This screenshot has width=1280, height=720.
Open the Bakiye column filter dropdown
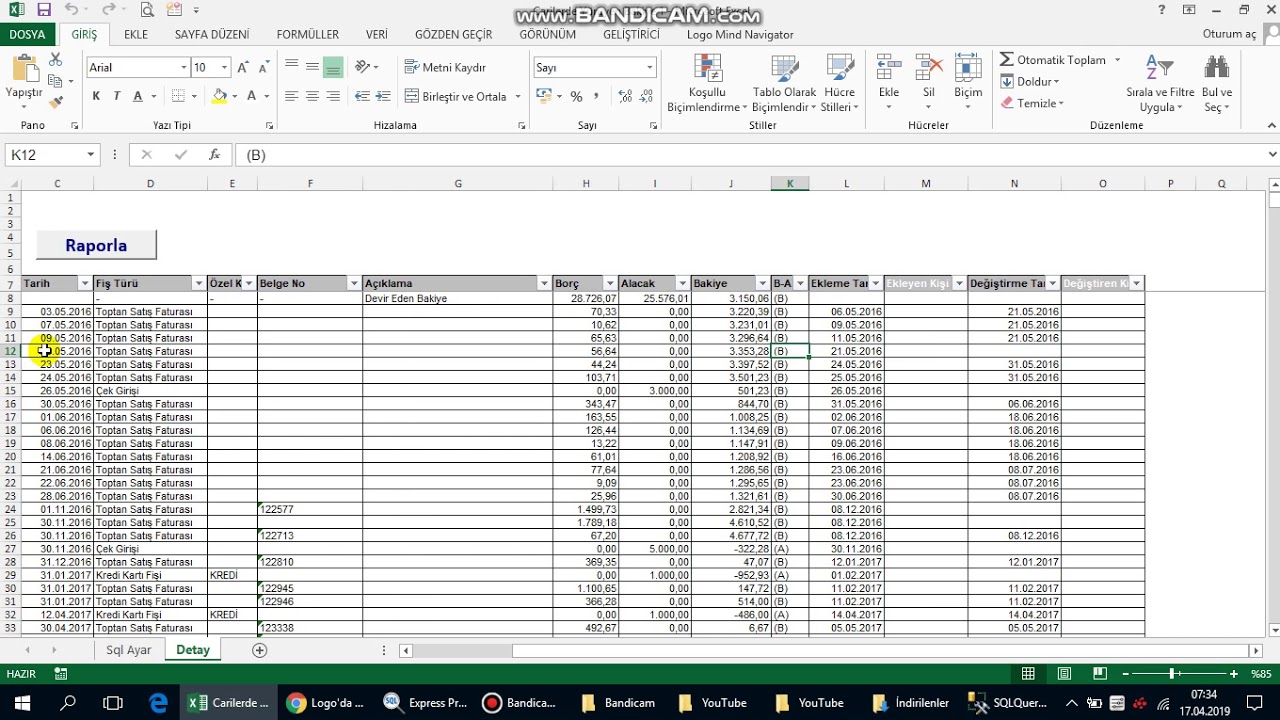click(x=761, y=284)
